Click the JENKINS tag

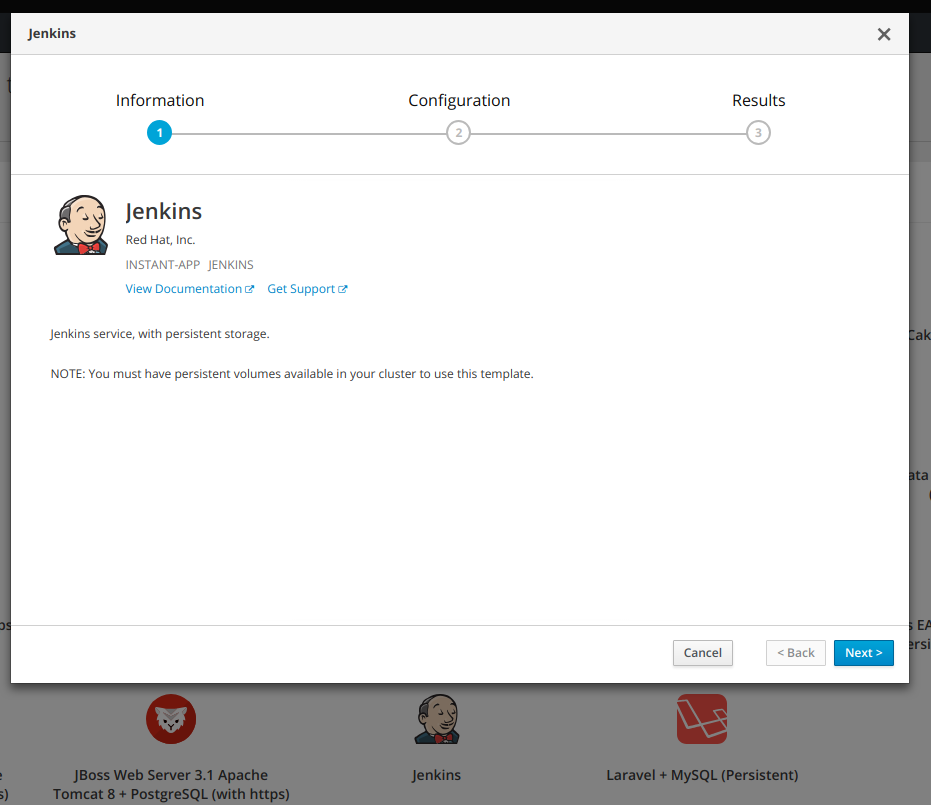tap(230, 265)
